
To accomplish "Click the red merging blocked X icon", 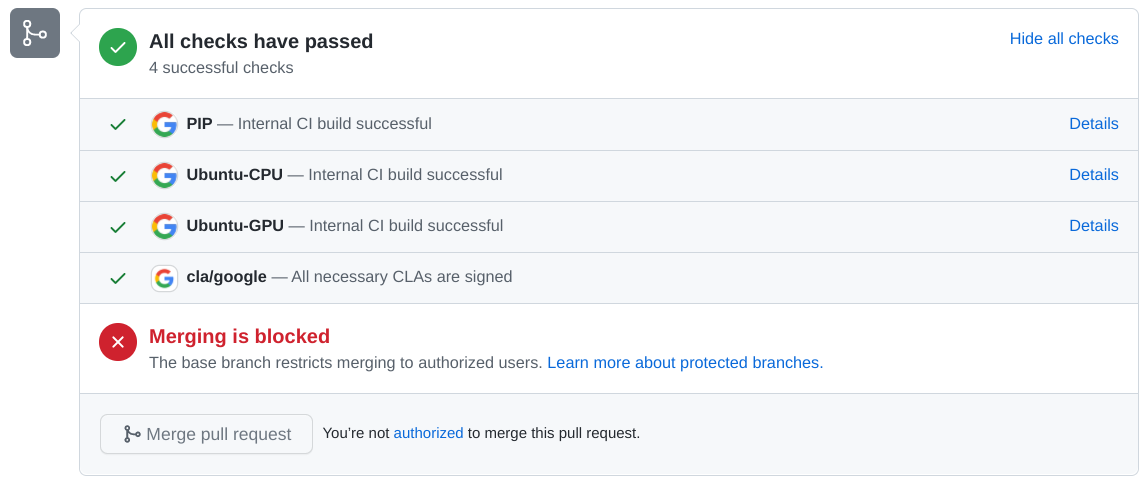I will pyautogui.click(x=118, y=342).
